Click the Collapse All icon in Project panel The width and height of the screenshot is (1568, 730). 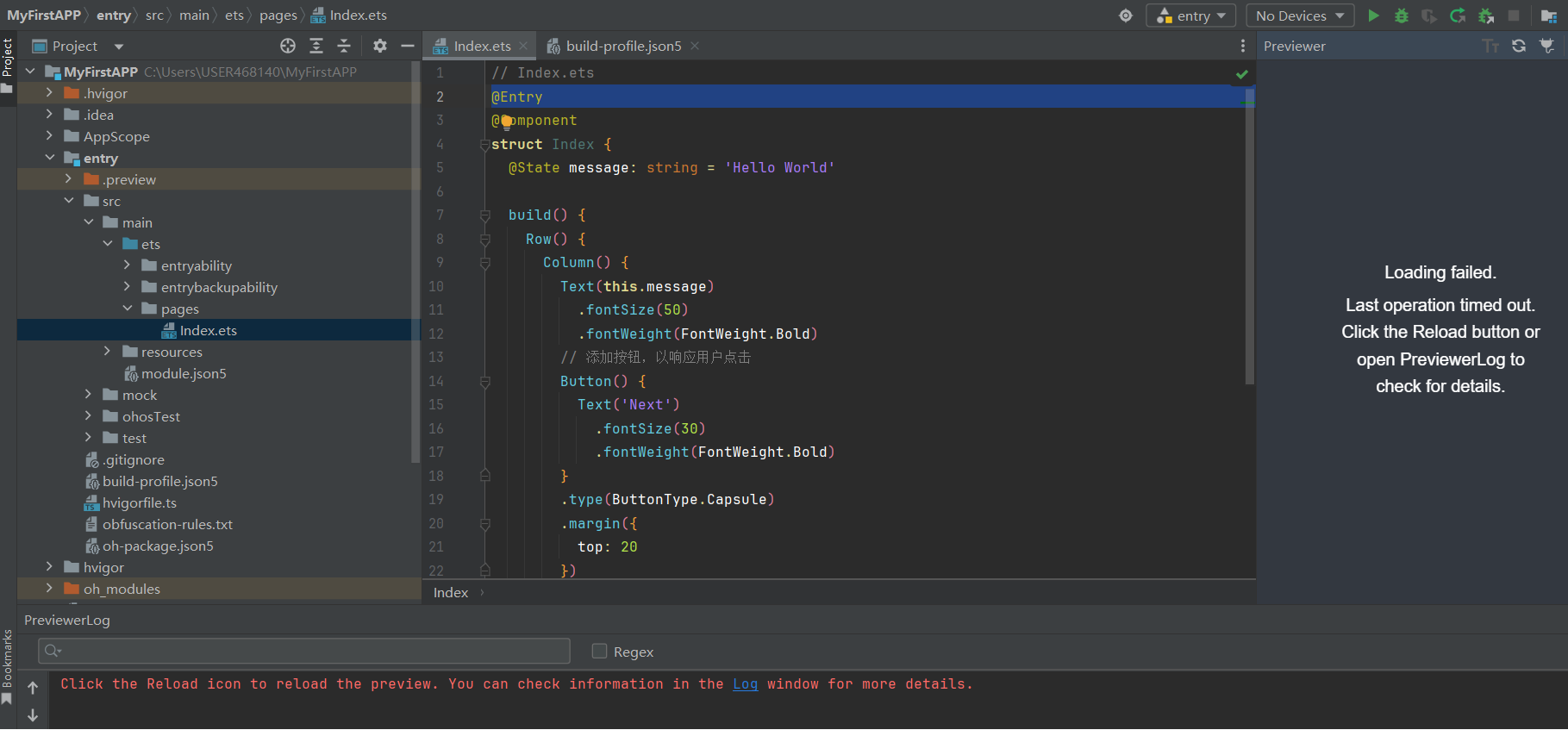click(344, 46)
